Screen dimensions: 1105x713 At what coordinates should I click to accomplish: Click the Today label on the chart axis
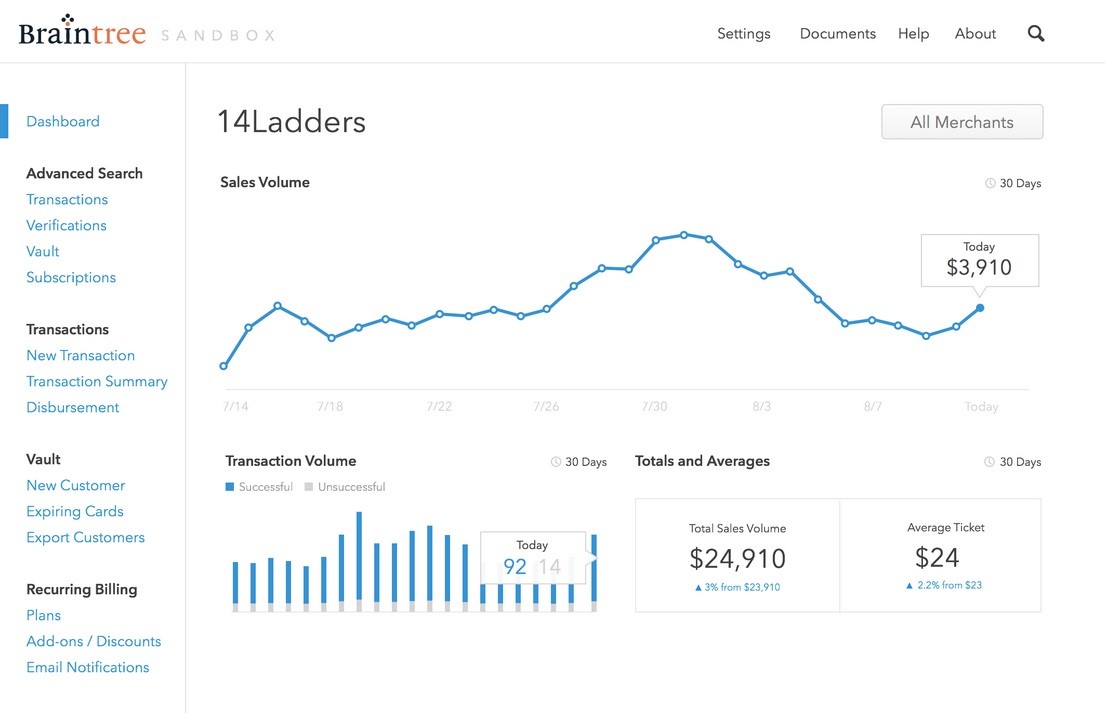981,407
